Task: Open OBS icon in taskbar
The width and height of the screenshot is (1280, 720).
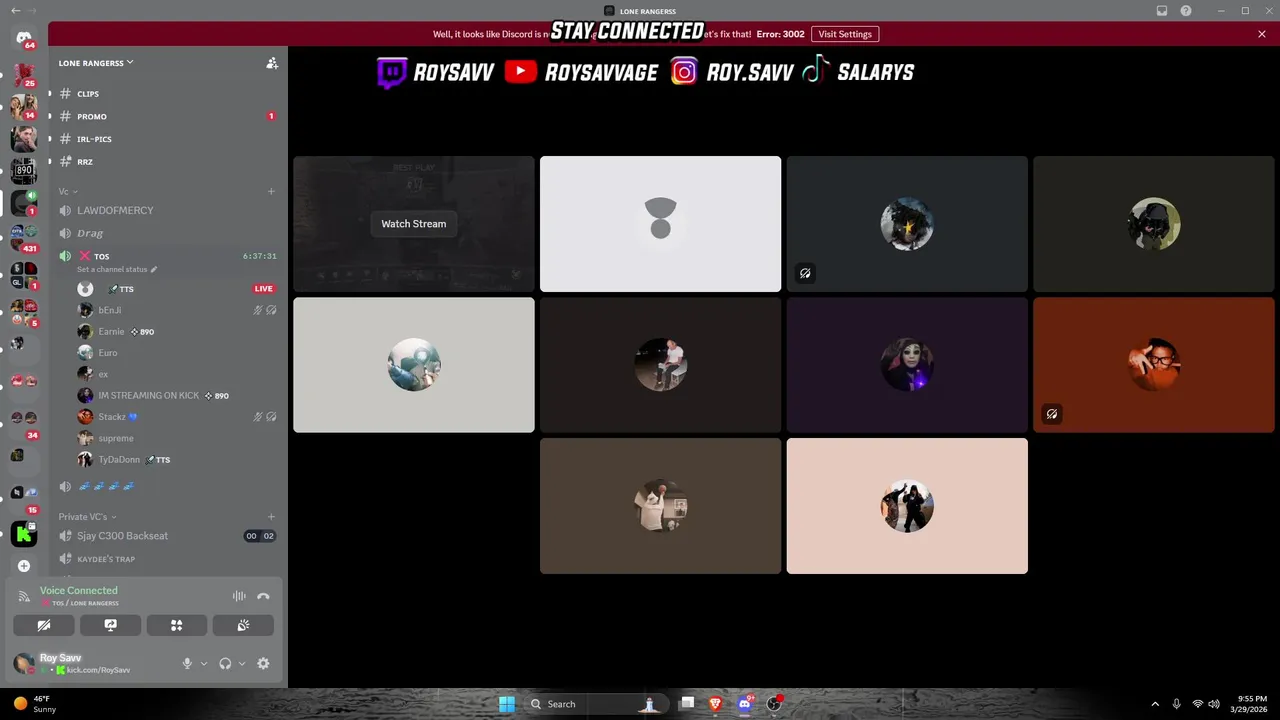Action: pyautogui.click(x=773, y=704)
